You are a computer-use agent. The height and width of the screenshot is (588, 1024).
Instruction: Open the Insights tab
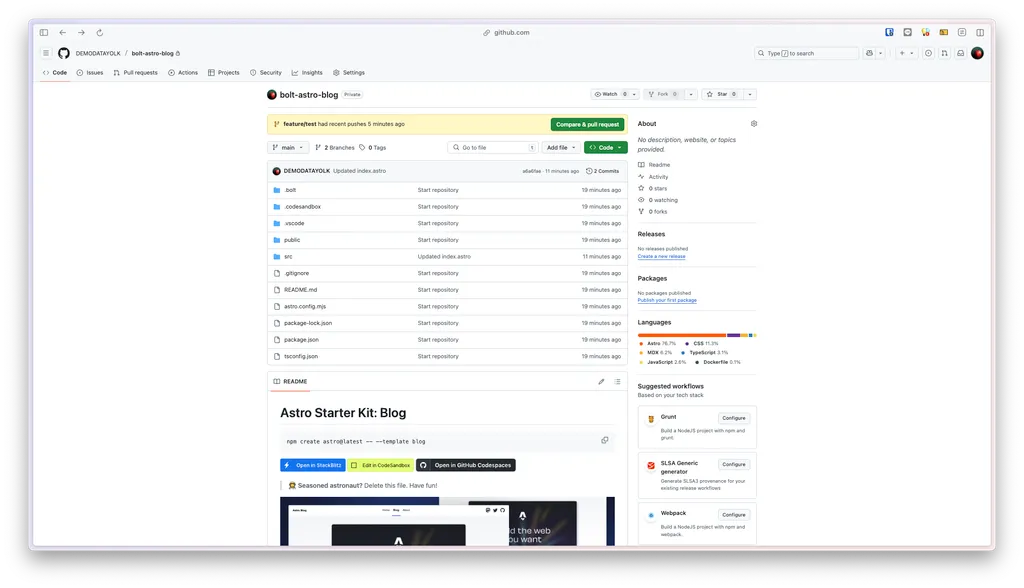tap(307, 73)
